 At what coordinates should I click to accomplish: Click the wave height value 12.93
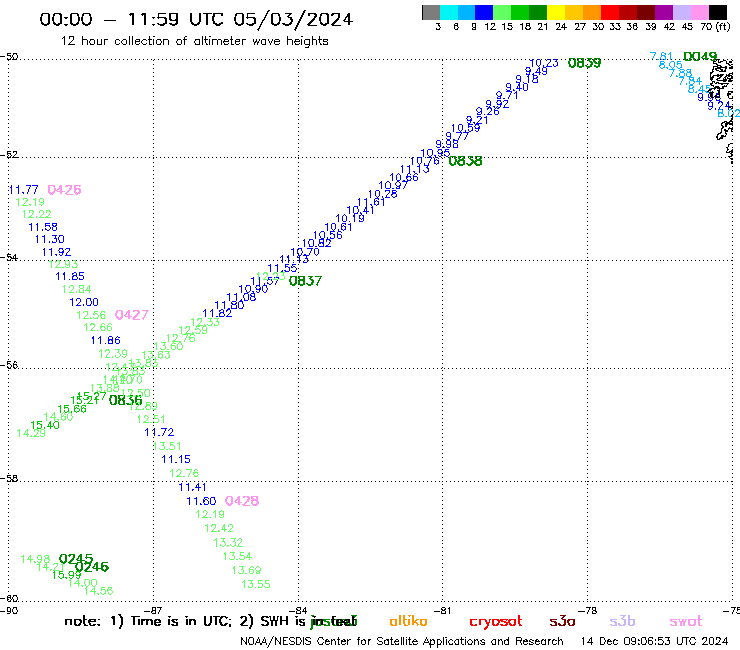point(63,264)
